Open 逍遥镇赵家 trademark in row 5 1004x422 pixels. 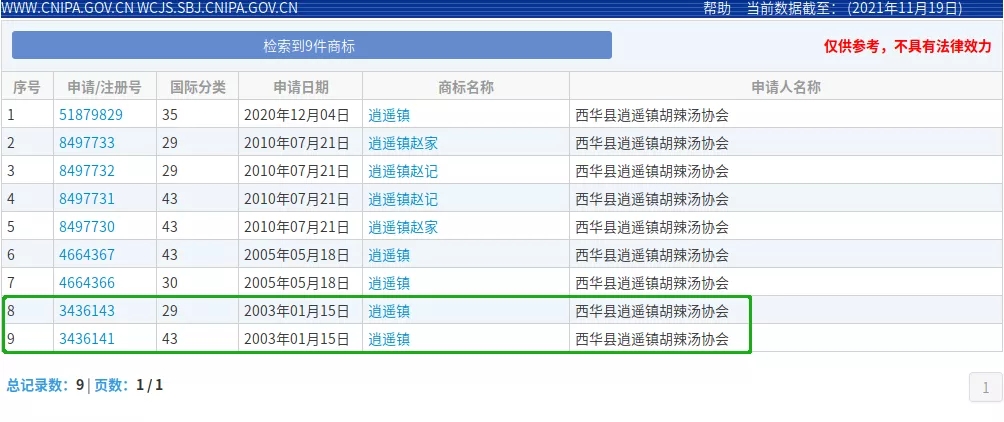(403, 227)
